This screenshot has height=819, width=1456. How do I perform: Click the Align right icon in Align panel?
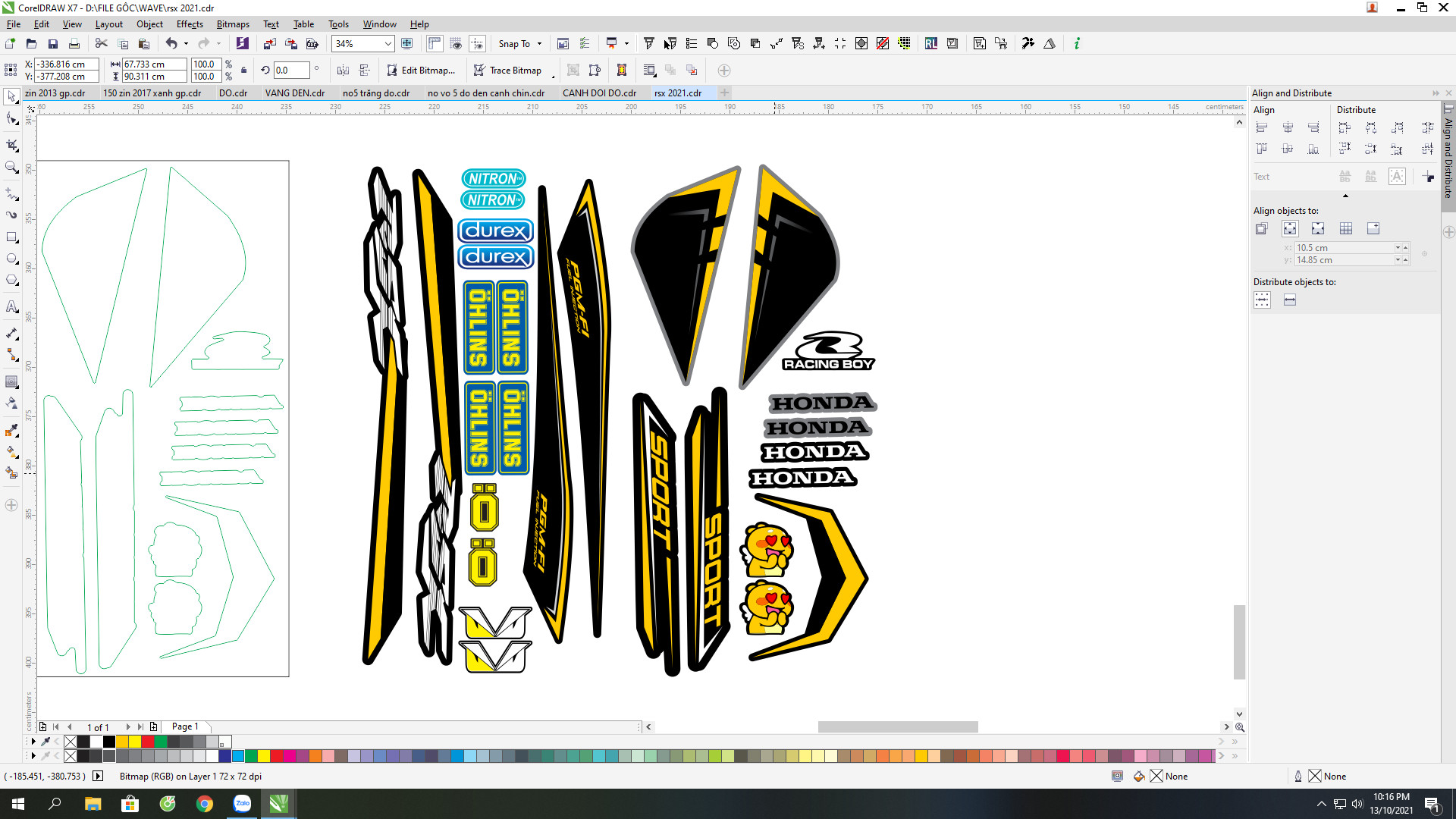click(x=1313, y=127)
